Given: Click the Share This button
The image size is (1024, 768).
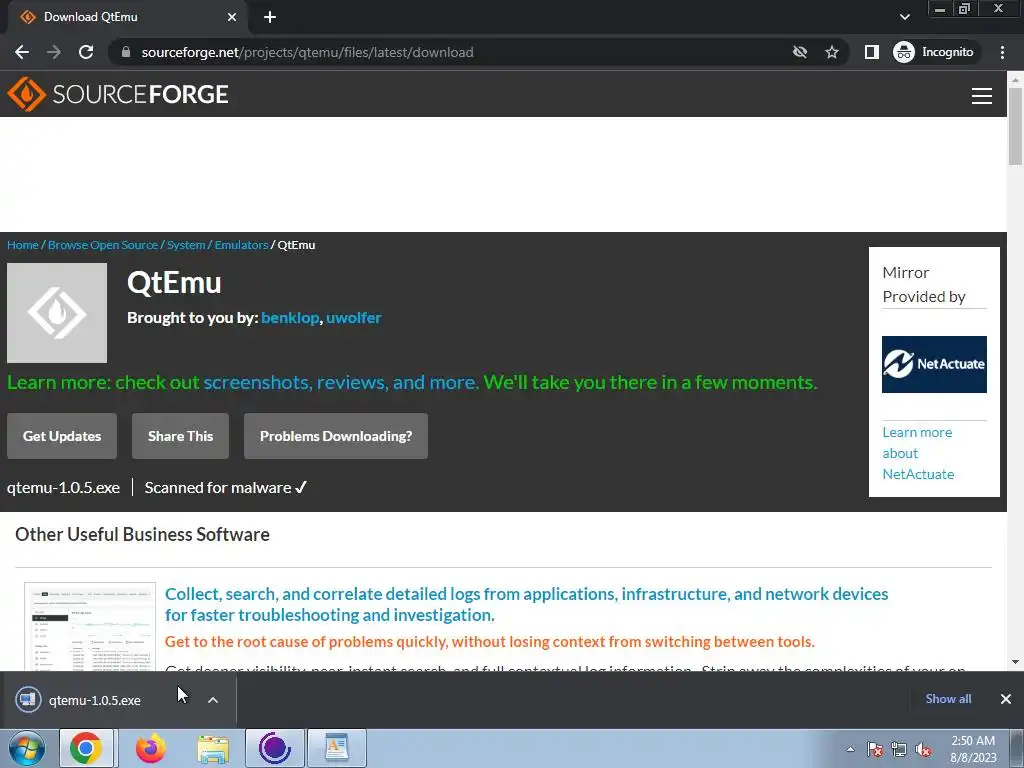Looking at the screenshot, I should coord(180,436).
